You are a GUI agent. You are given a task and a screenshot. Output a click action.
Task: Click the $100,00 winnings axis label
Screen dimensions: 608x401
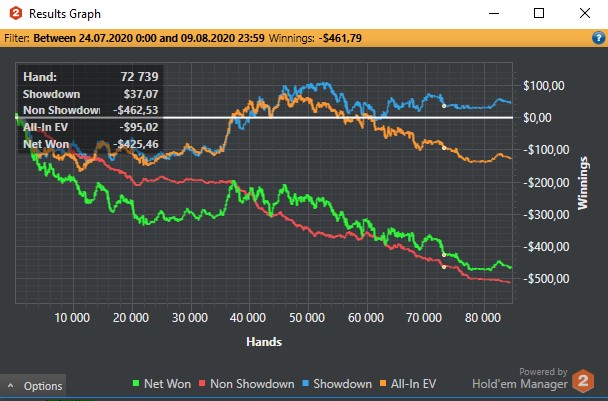tap(544, 86)
